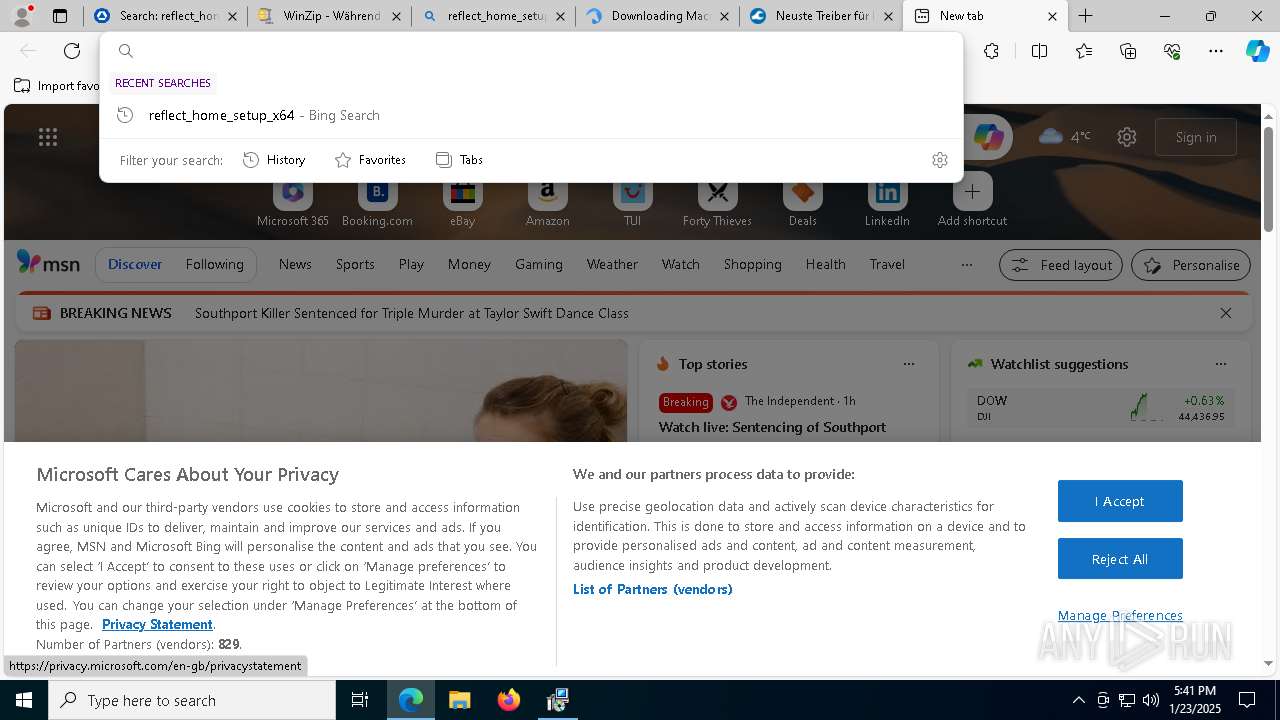Viewport: 1280px width, 720px height.
Task: Open the Microsoft 365 shortcut
Action: [292, 203]
